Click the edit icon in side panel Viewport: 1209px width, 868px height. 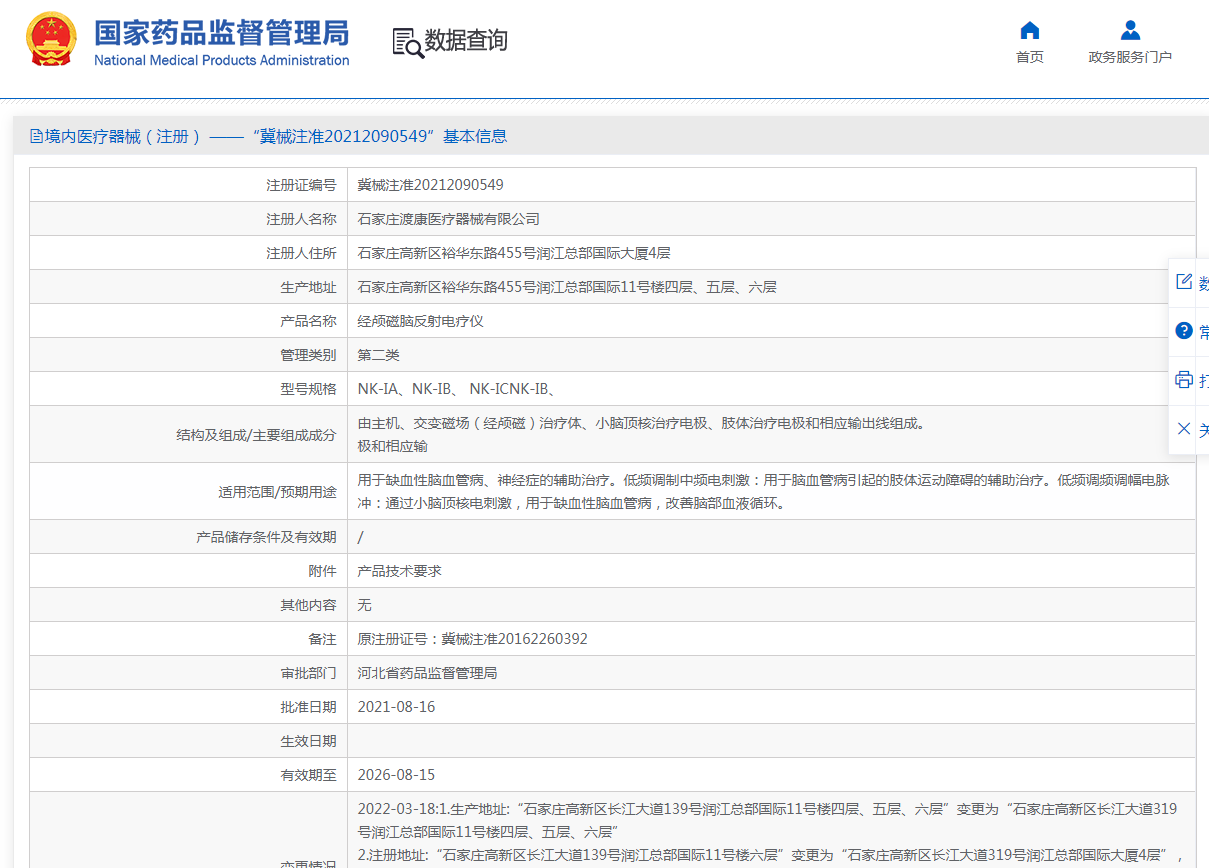click(1184, 282)
